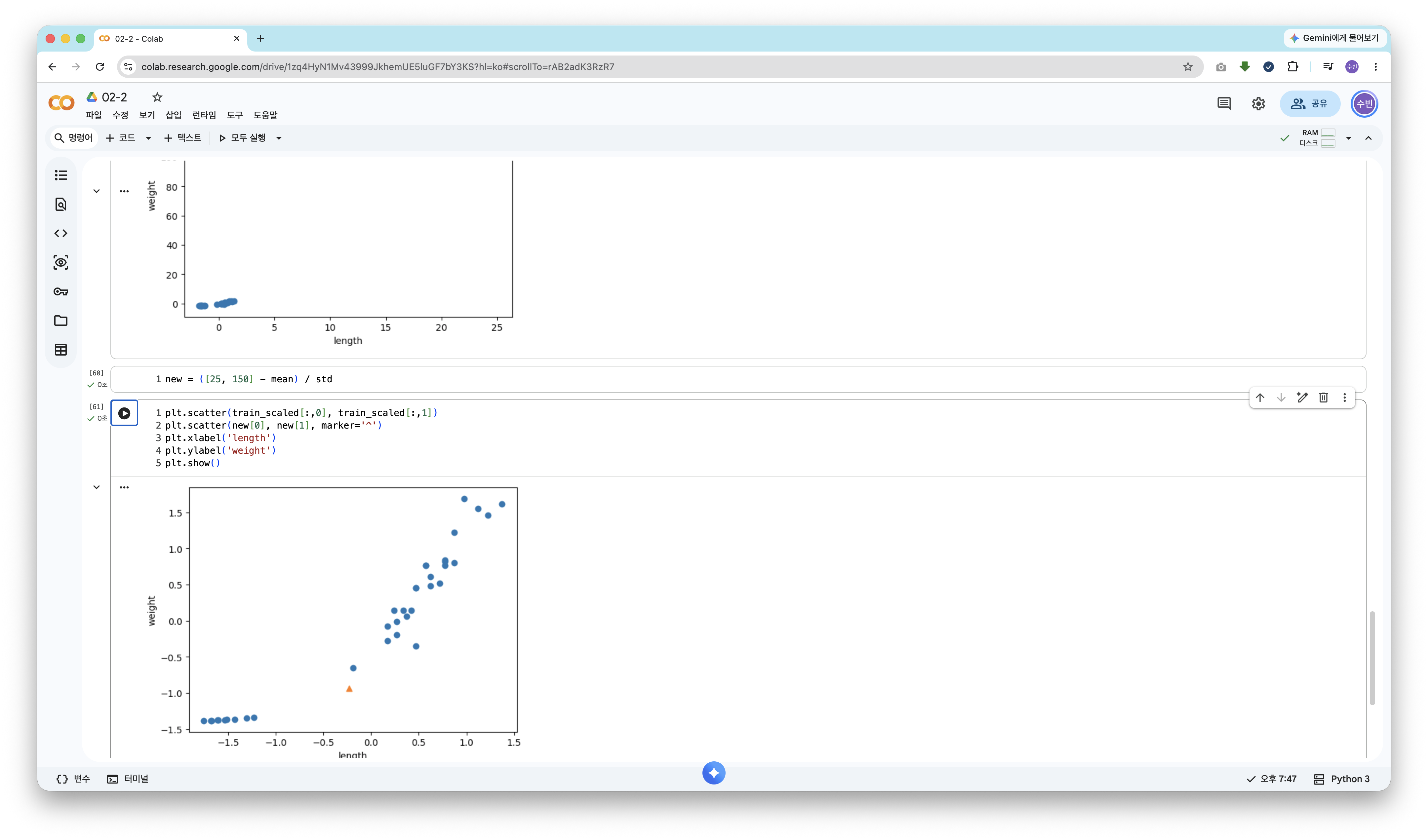
Task: Delete the selected cell with trash icon
Action: click(x=1323, y=398)
